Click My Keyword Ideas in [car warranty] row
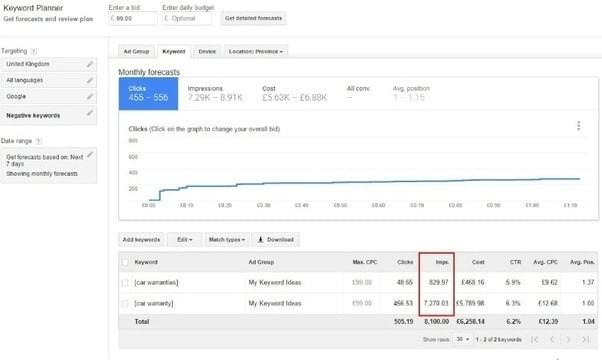Screen dimensions: 602x360 275,304
